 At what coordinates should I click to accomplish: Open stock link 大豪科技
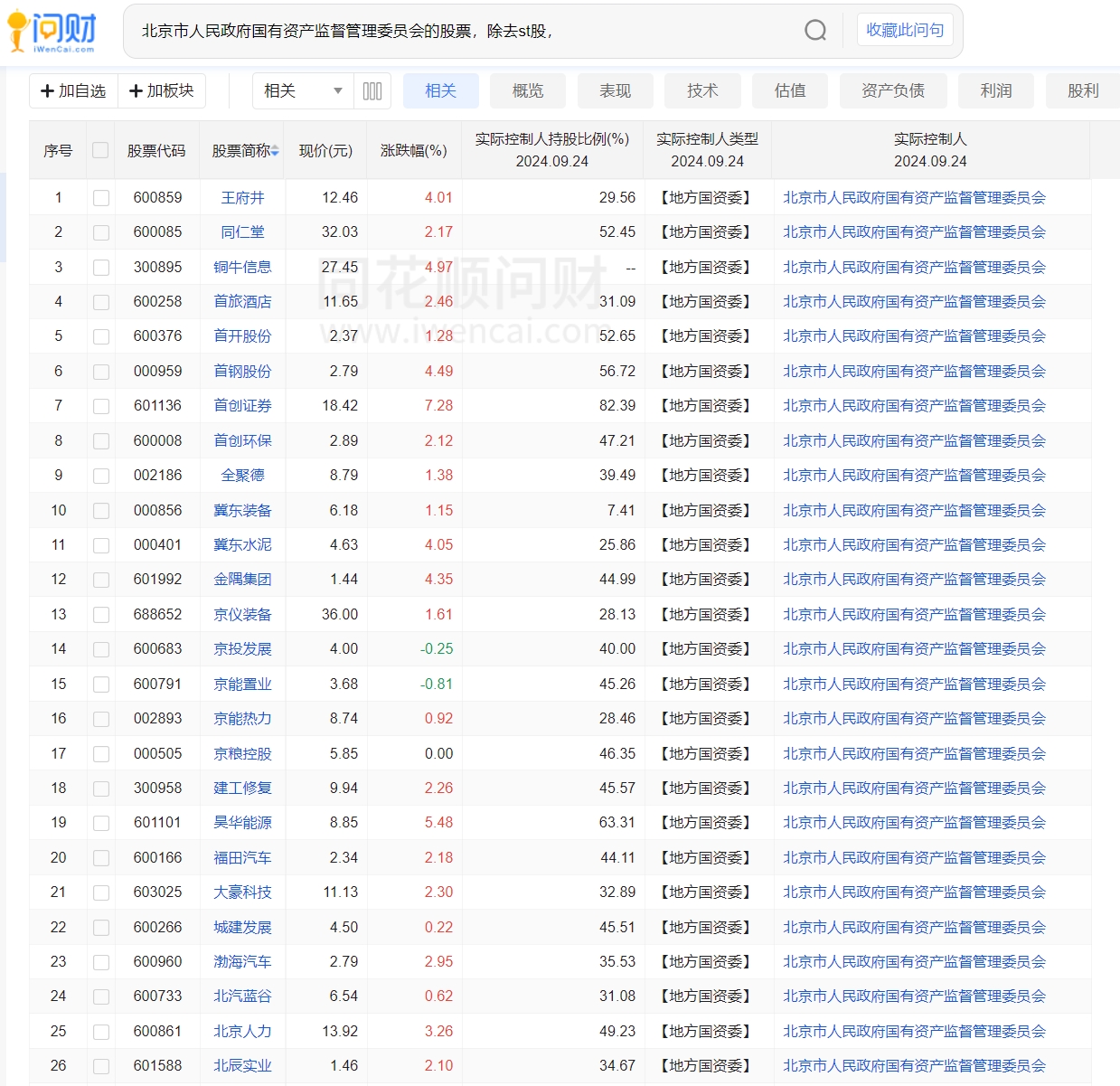point(243,892)
